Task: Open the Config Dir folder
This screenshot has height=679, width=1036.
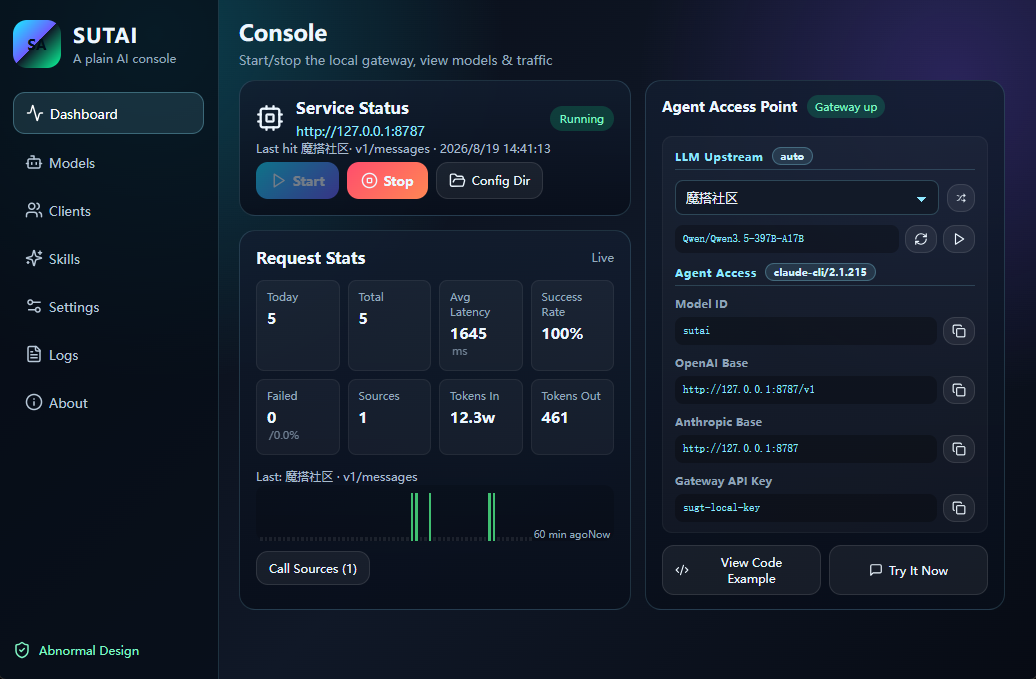Action: click(x=489, y=181)
